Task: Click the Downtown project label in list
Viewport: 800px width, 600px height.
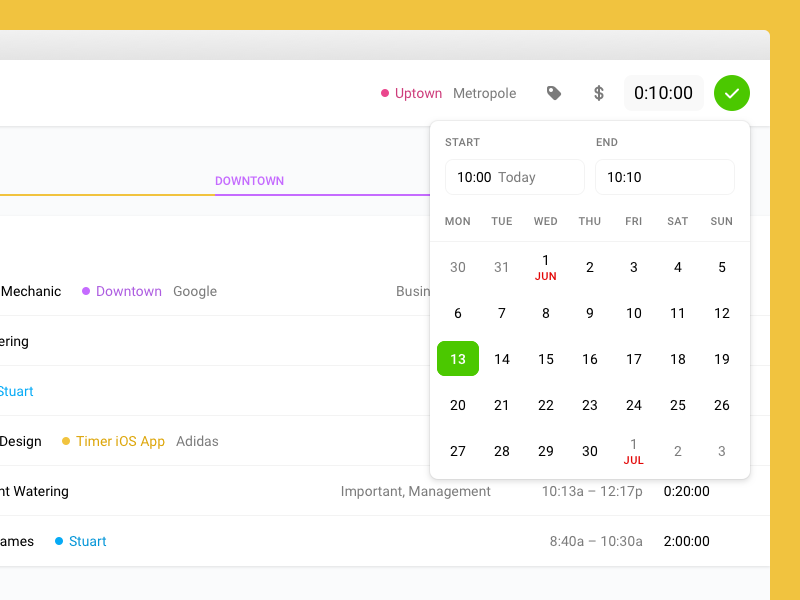Action: [x=128, y=291]
